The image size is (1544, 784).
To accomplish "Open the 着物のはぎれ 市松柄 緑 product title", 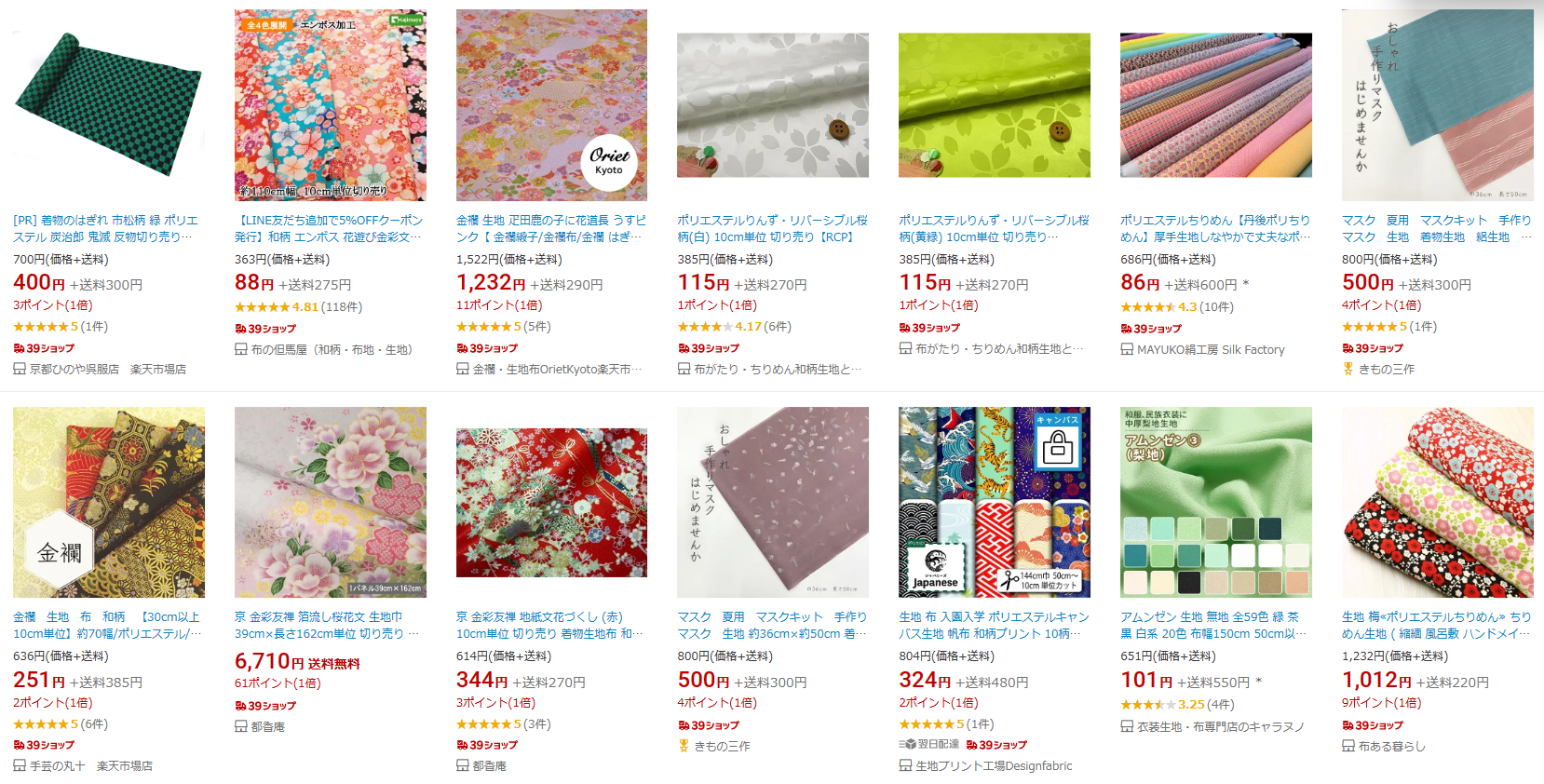I will click(x=105, y=229).
